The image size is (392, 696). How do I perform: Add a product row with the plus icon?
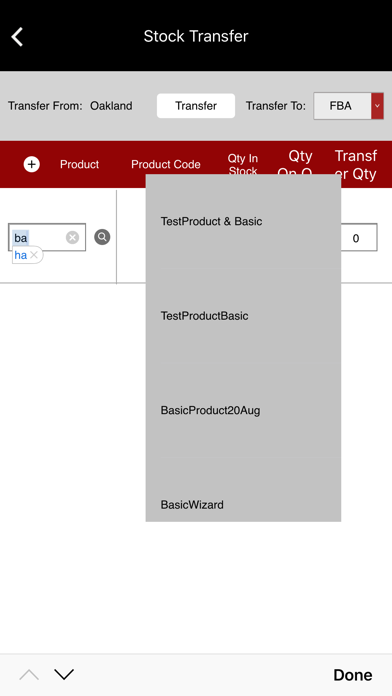click(32, 164)
